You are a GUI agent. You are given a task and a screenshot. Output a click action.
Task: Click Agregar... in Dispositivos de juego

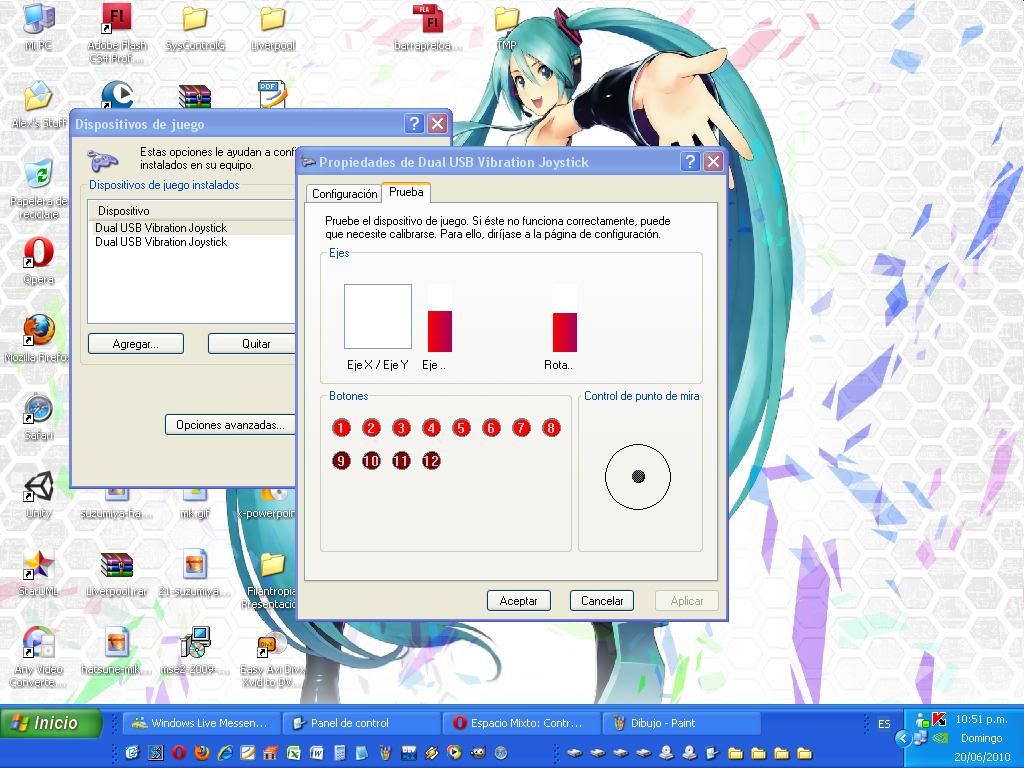click(x=136, y=344)
